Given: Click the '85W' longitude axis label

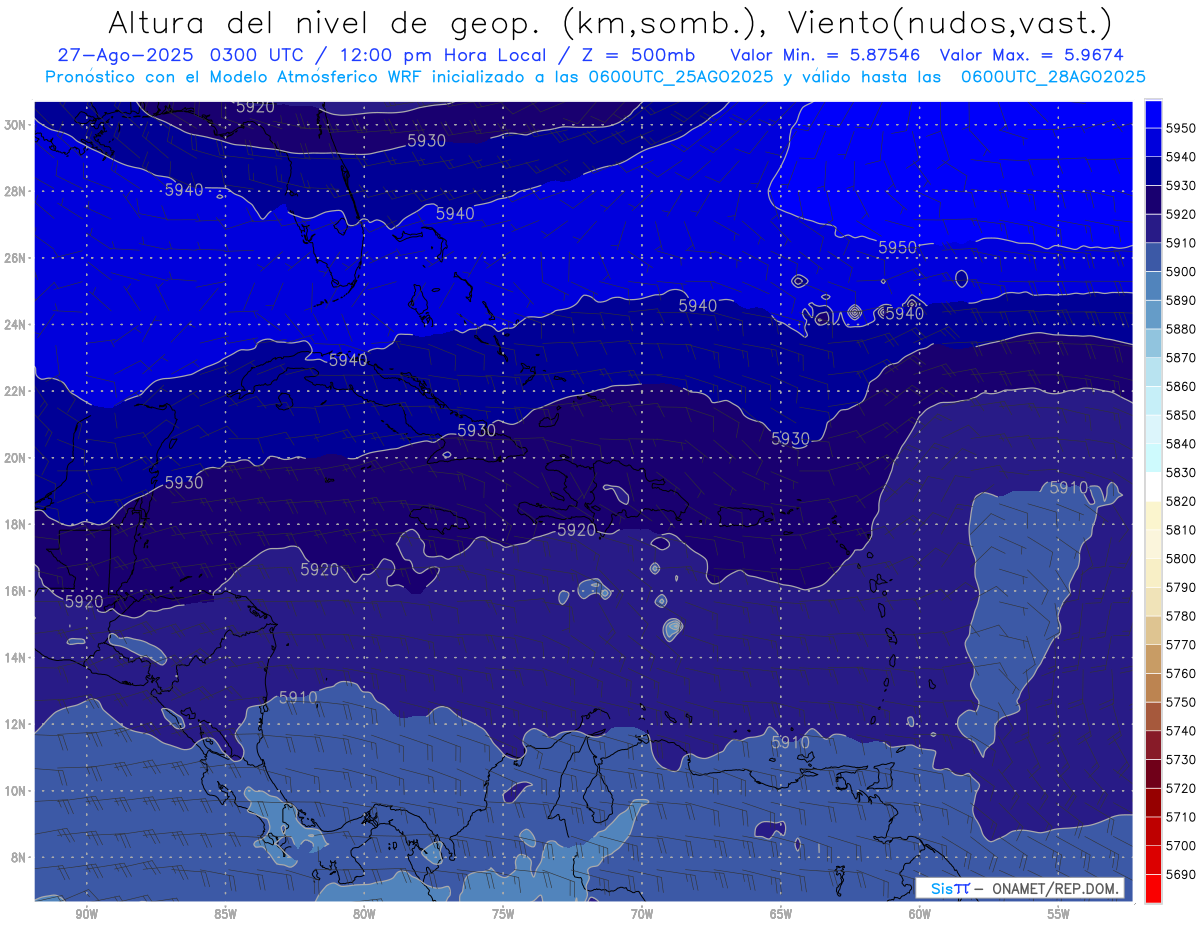Looking at the screenshot, I should 225,915.
